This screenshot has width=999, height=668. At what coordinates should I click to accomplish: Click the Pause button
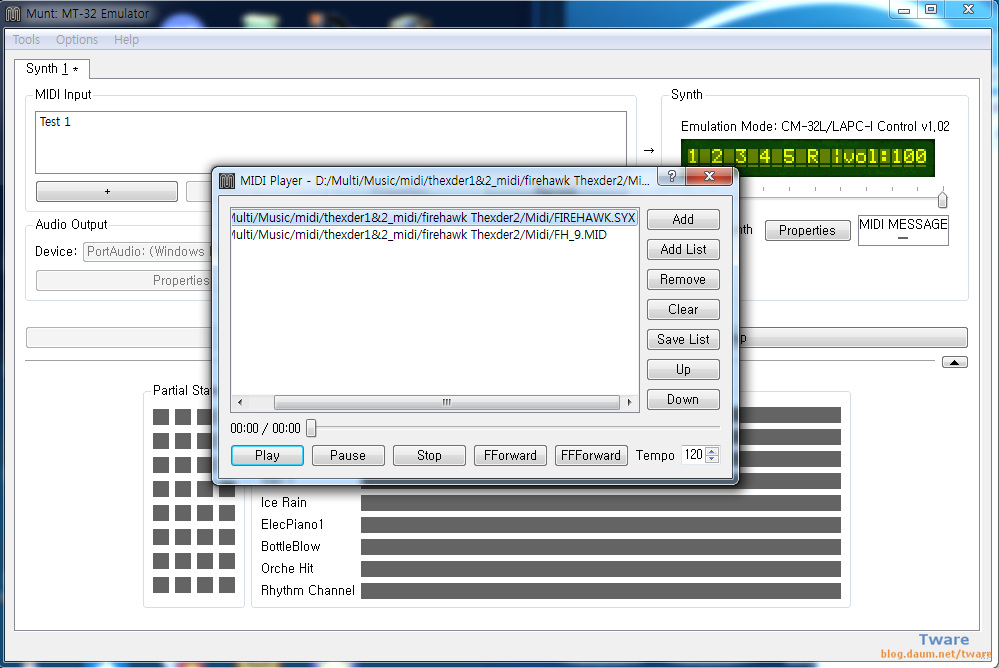(348, 455)
